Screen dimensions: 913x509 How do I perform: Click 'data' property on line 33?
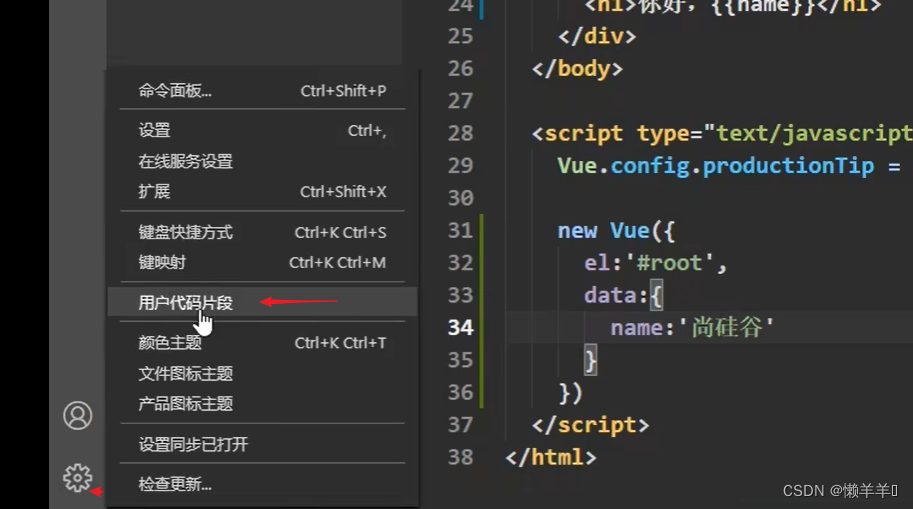point(610,295)
